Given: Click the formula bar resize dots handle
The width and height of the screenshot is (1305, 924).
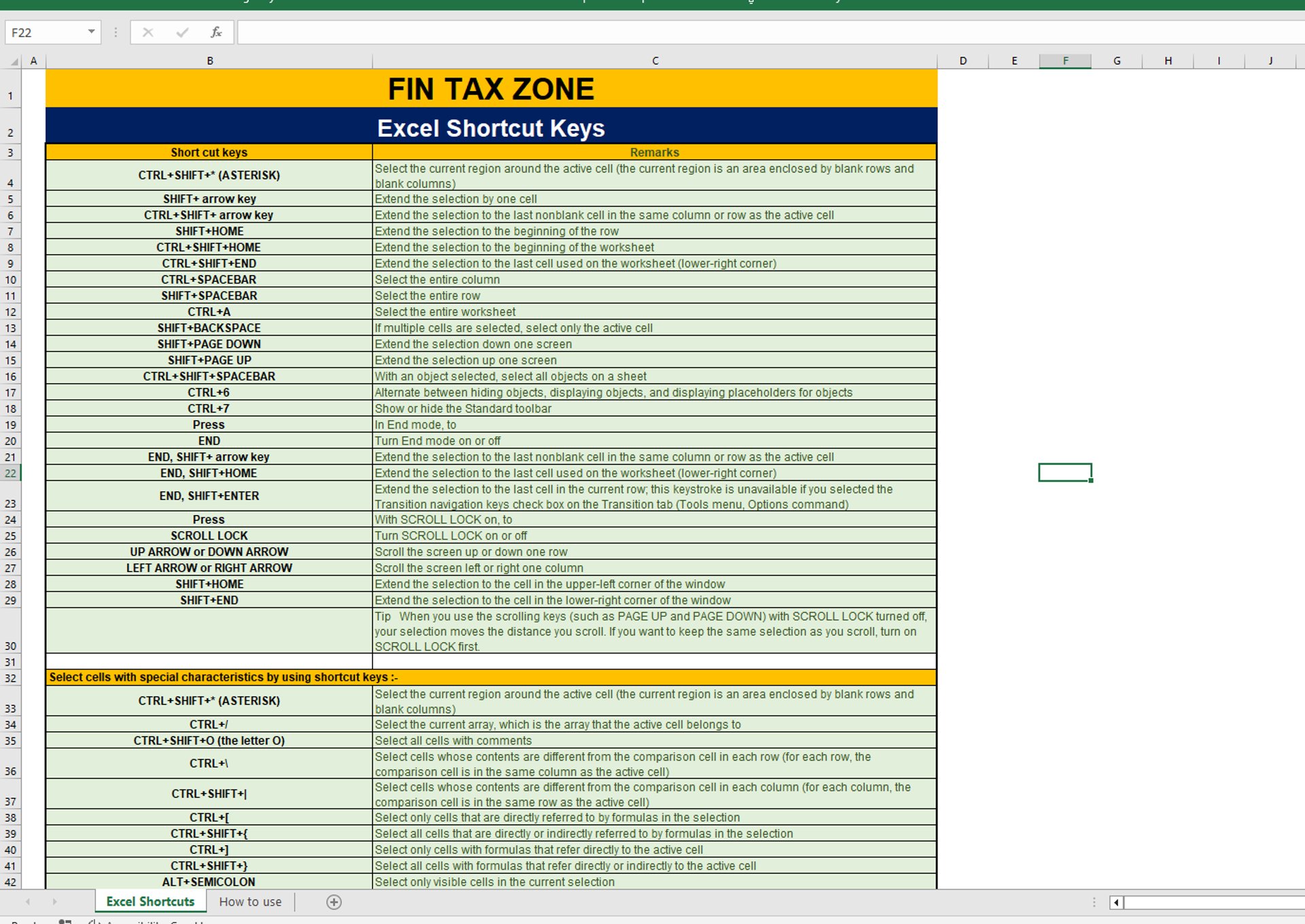Looking at the screenshot, I should tap(116, 32).
